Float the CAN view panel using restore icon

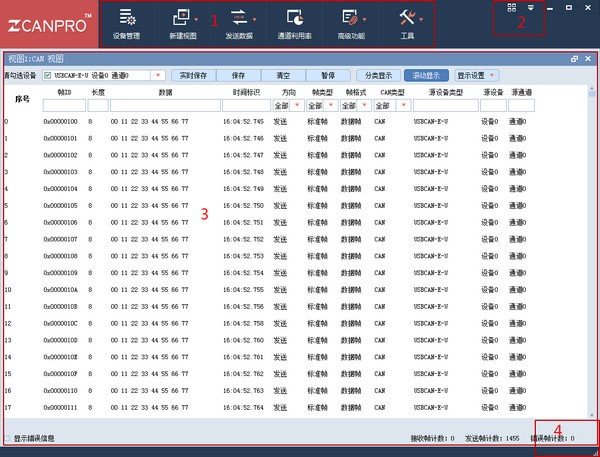point(574,59)
